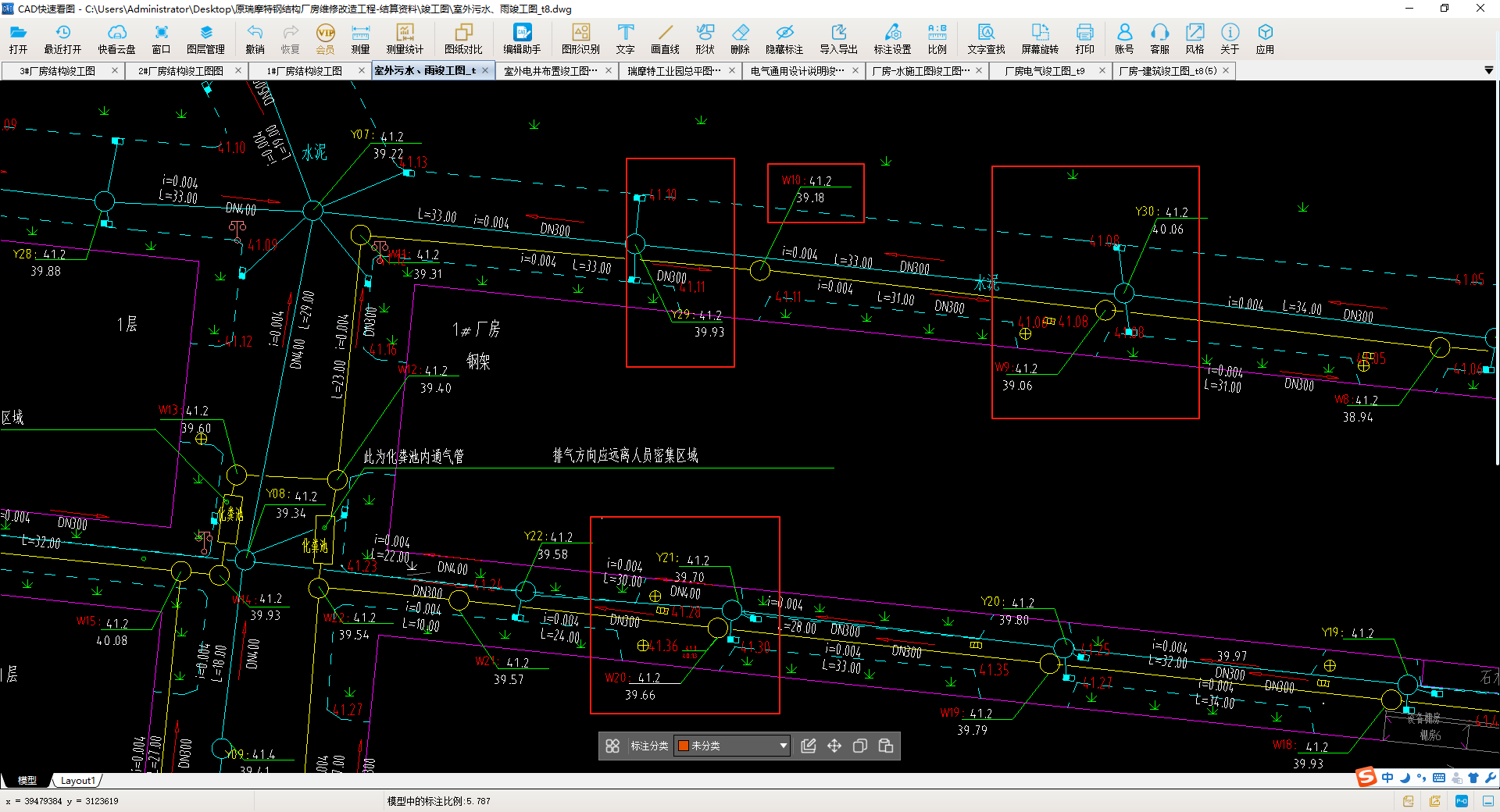
Task: Open the 关于 about info icon
Action: click(x=1230, y=37)
